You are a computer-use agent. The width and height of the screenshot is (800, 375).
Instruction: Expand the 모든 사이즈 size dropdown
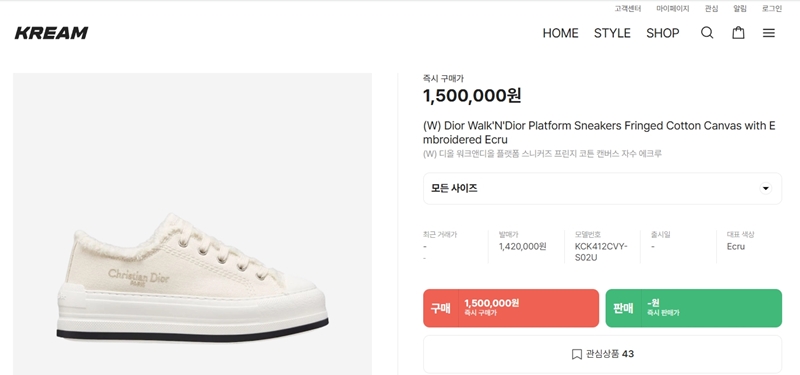click(602, 188)
